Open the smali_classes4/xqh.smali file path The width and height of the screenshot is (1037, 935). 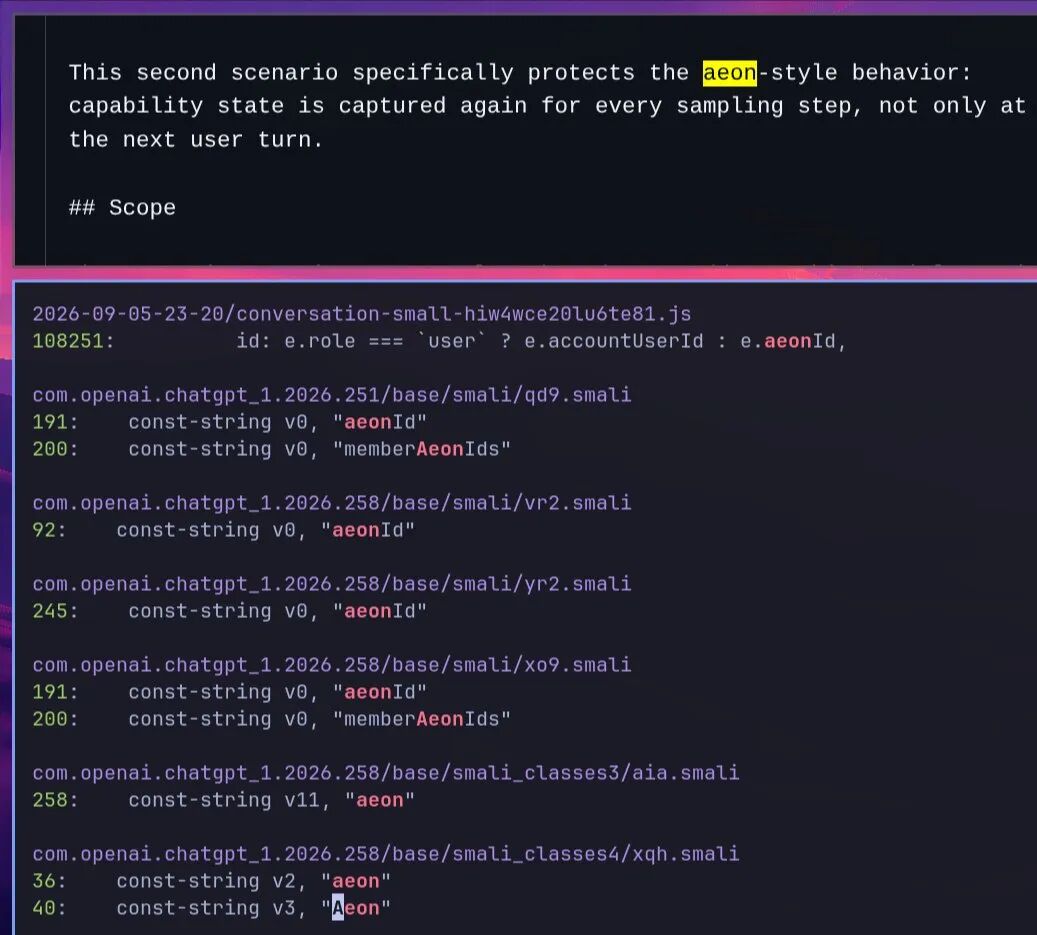point(386,854)
